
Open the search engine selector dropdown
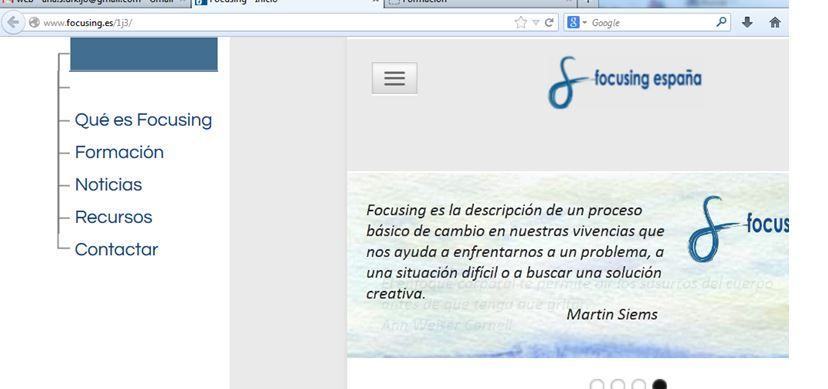pyautogui.click(x=577, y=22)
